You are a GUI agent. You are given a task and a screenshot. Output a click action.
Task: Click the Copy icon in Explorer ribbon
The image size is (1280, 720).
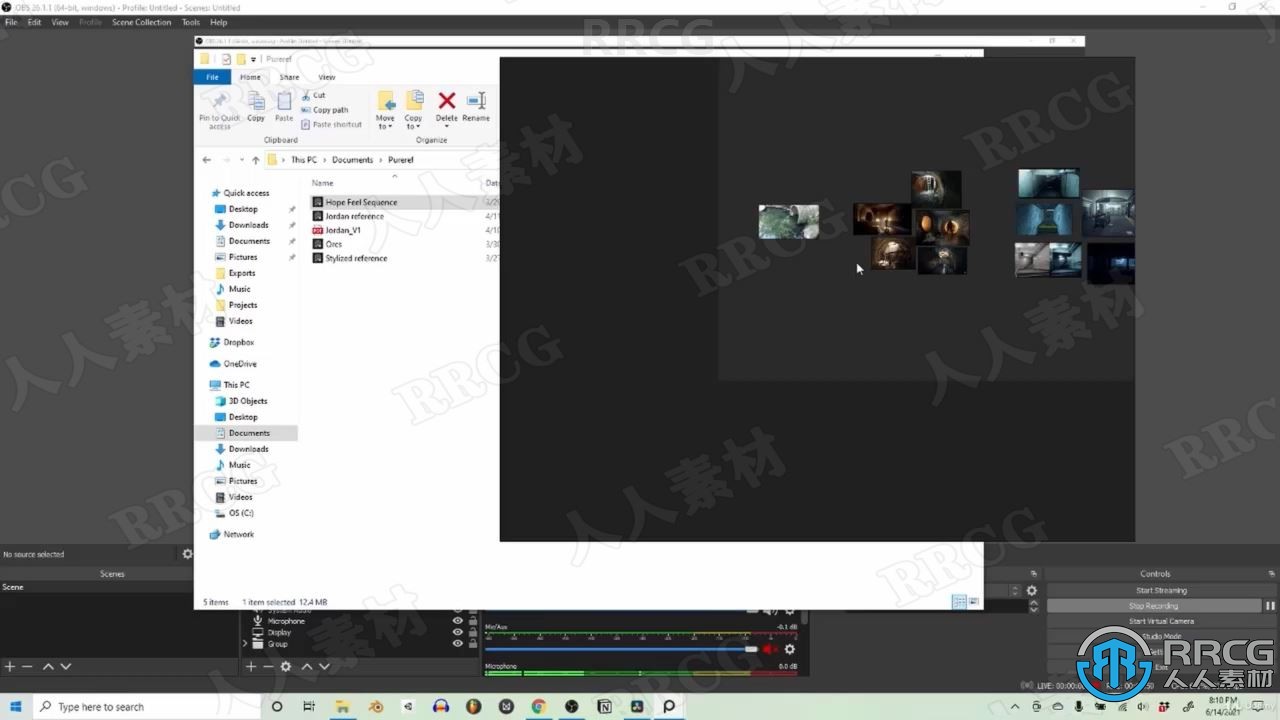256,101
